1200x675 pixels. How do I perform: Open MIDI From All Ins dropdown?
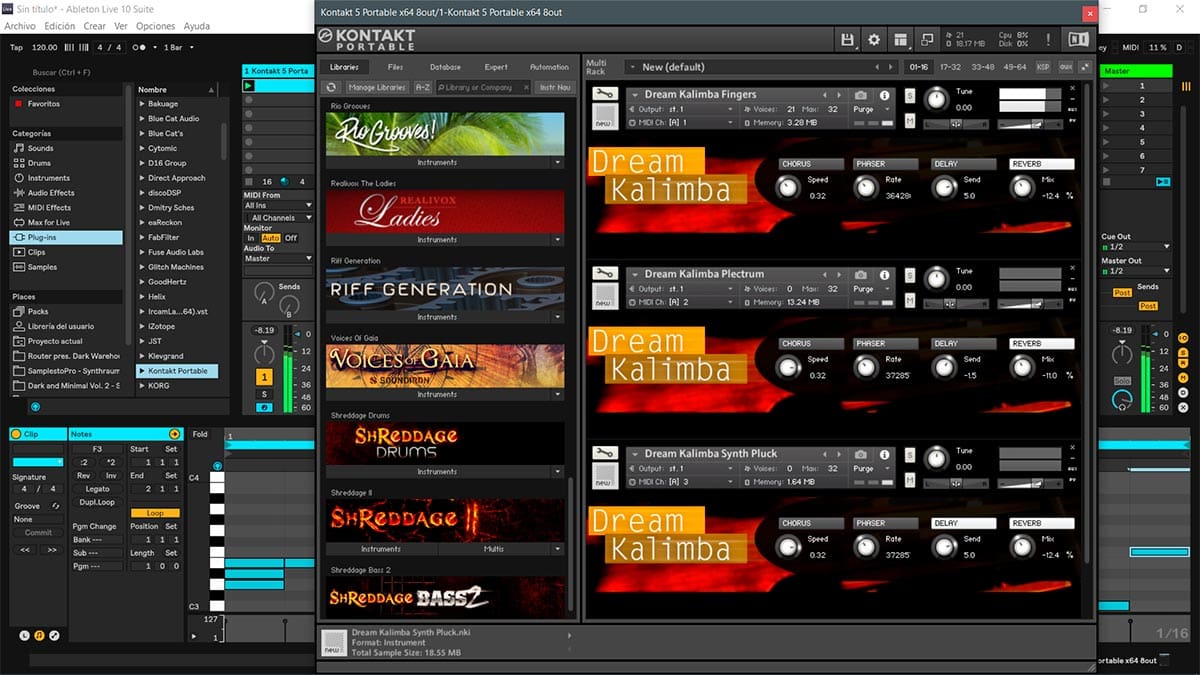278,206
